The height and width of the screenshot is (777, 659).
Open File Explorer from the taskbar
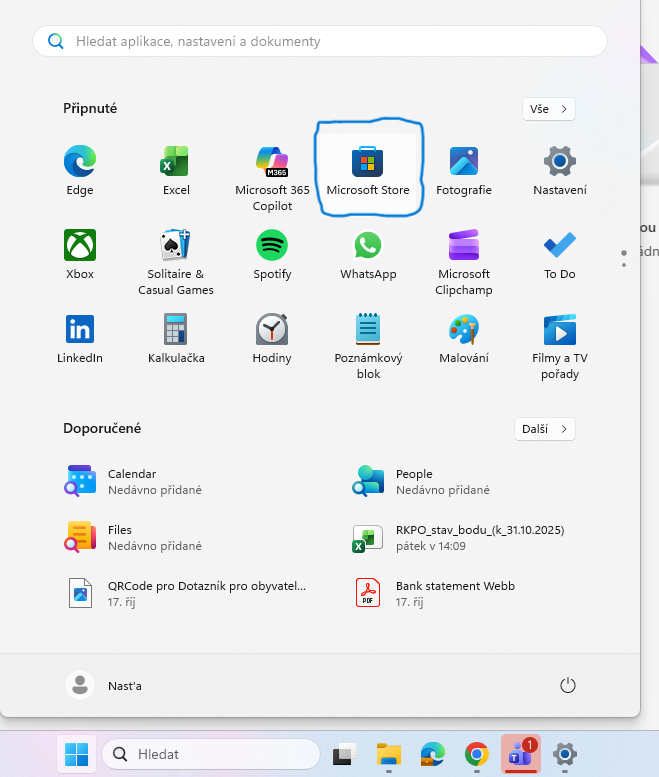389,754
